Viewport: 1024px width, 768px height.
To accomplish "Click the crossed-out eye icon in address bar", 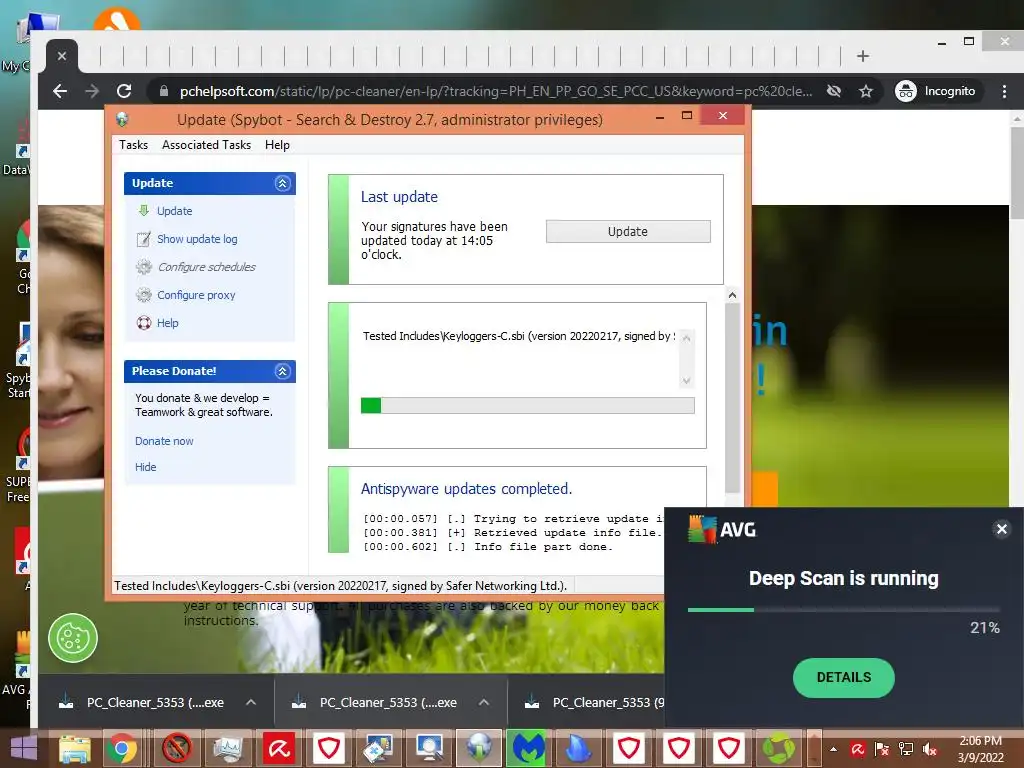I will tap(834, 91).
